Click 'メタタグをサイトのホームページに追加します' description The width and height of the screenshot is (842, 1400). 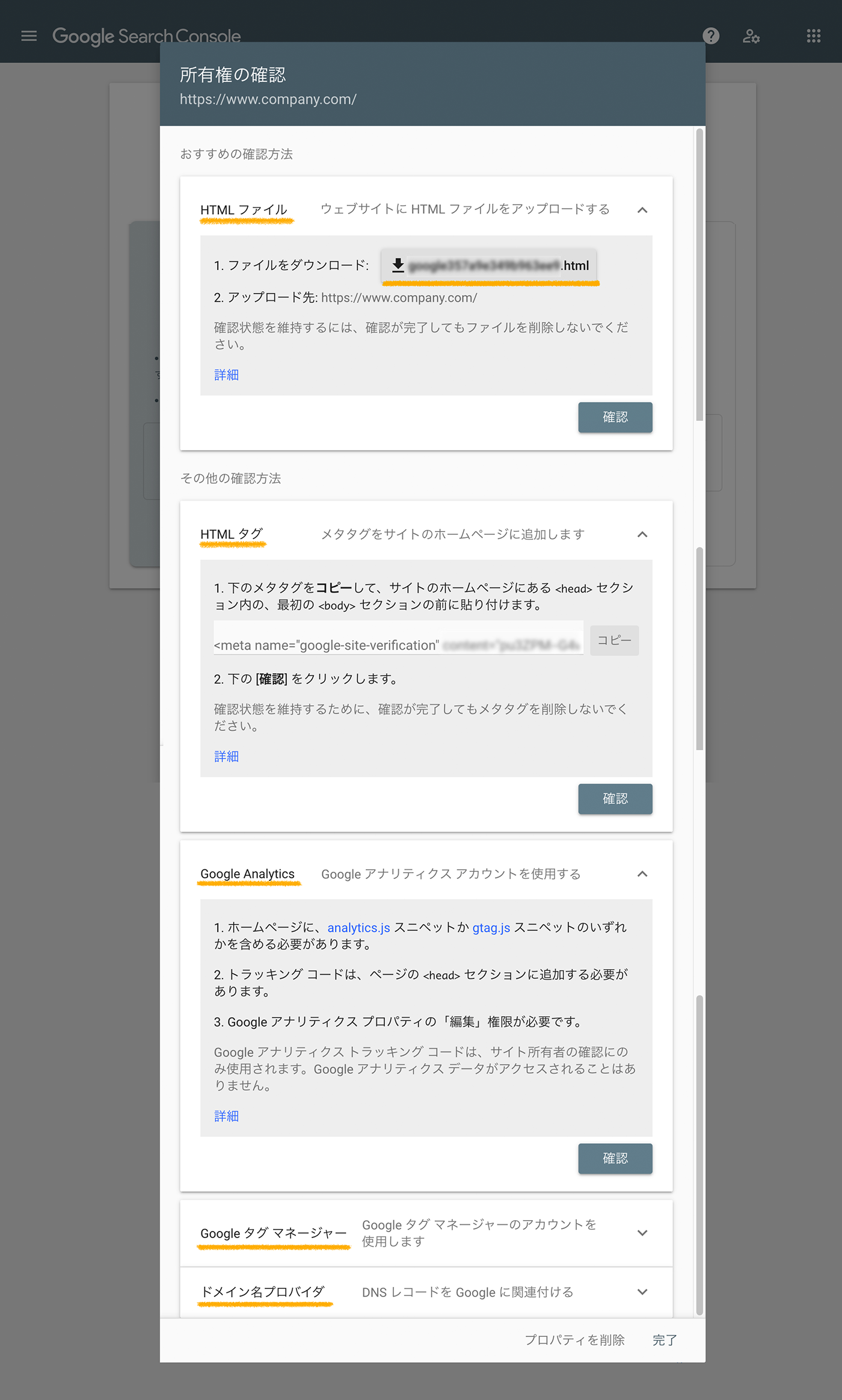[452, 534]
